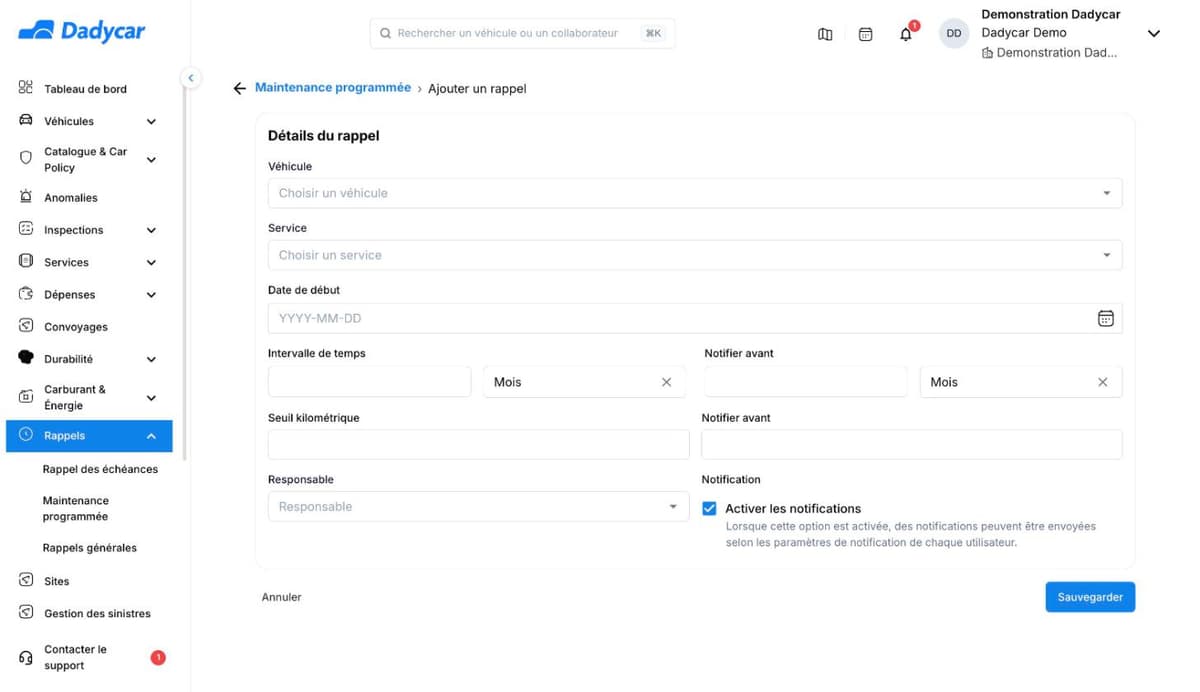The height and width of the screenshot is (692, 1200).
Task: Focus the vehicle or collaborator search box
Action: 522,33
